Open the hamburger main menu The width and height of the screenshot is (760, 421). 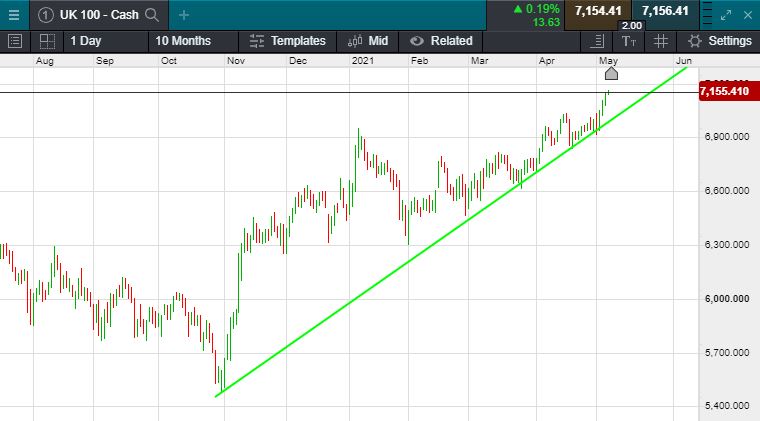pyautogui.click(x=13, y=14)
